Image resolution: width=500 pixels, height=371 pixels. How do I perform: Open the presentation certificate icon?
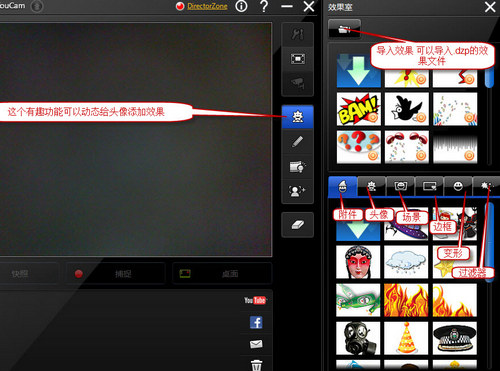click(x=298, y=166)
